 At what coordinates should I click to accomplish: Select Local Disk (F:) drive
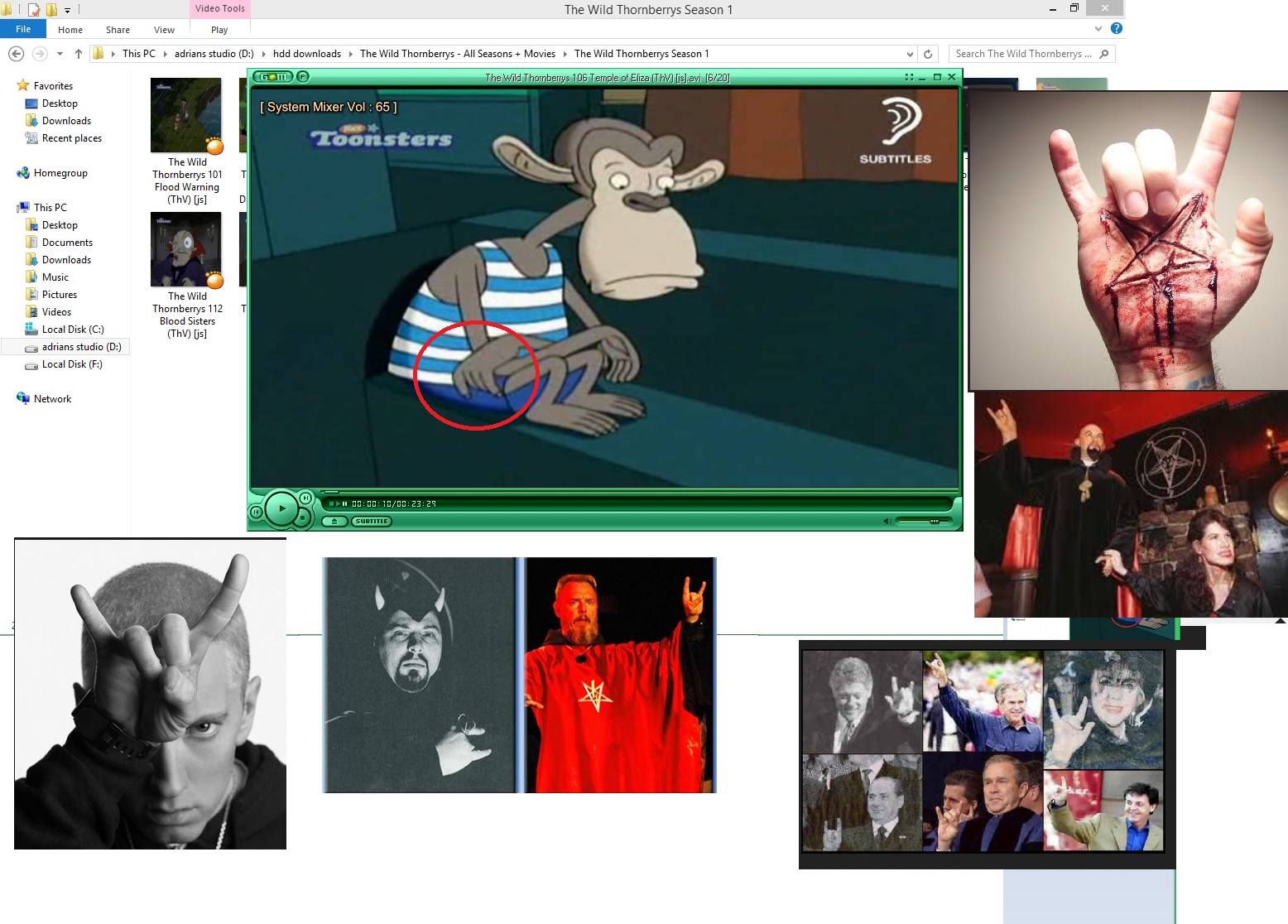tap(72, 364)
